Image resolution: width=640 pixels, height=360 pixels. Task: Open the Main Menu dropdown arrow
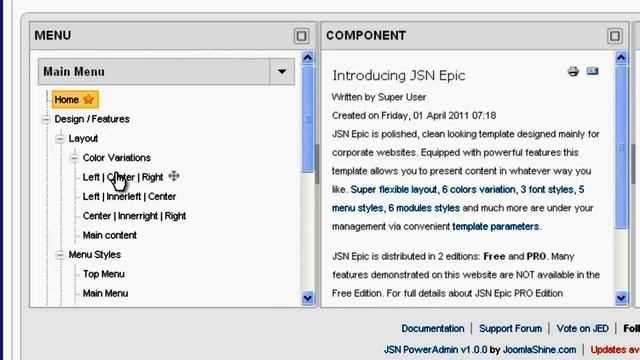[282, 72]
